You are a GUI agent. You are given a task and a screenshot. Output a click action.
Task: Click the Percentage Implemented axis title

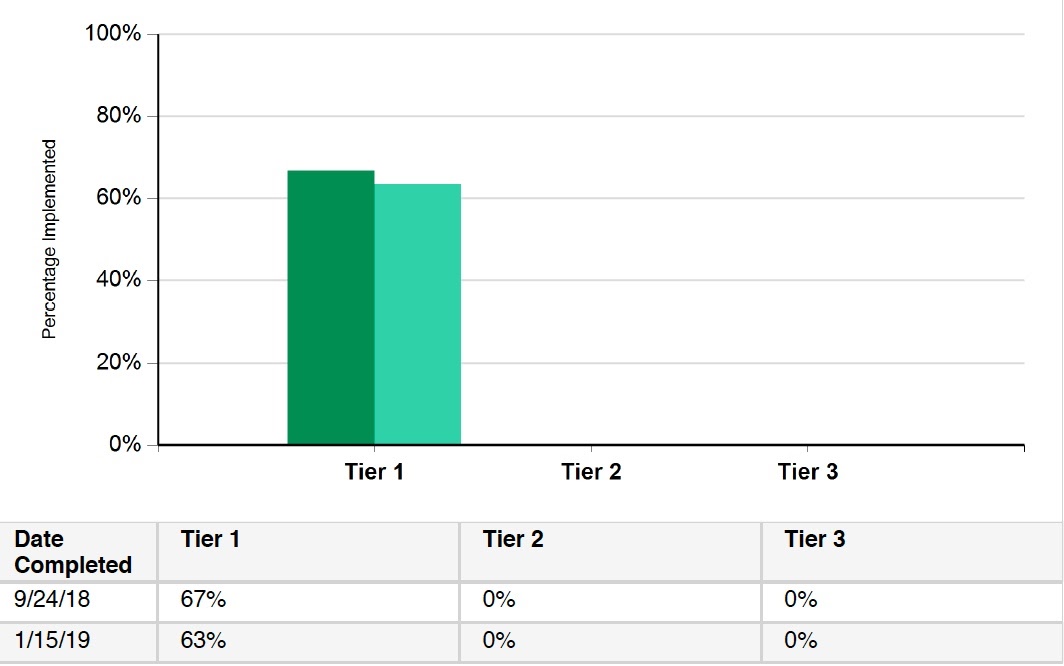click(49, 239)
